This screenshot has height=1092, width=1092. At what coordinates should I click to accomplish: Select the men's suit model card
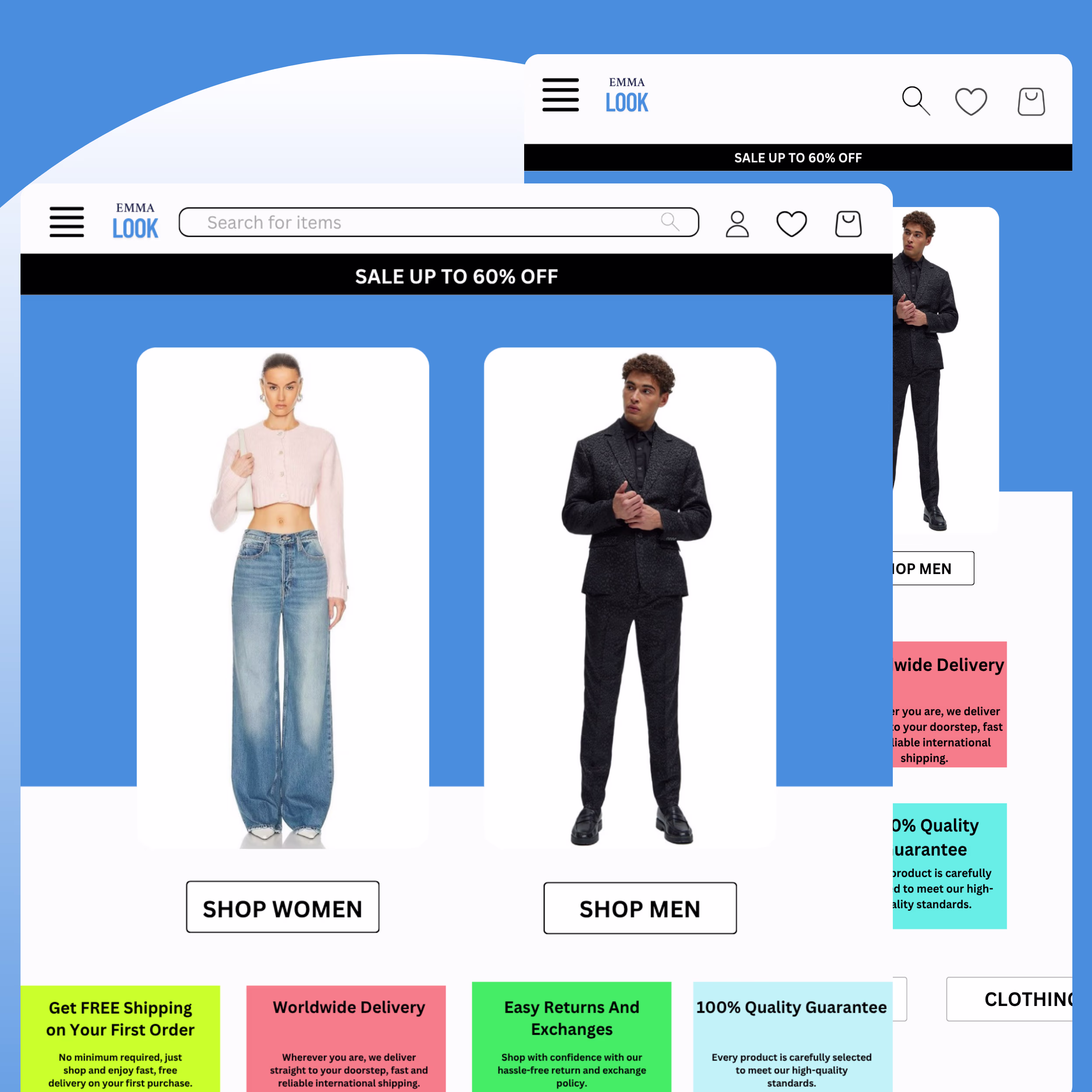point(630,598)
